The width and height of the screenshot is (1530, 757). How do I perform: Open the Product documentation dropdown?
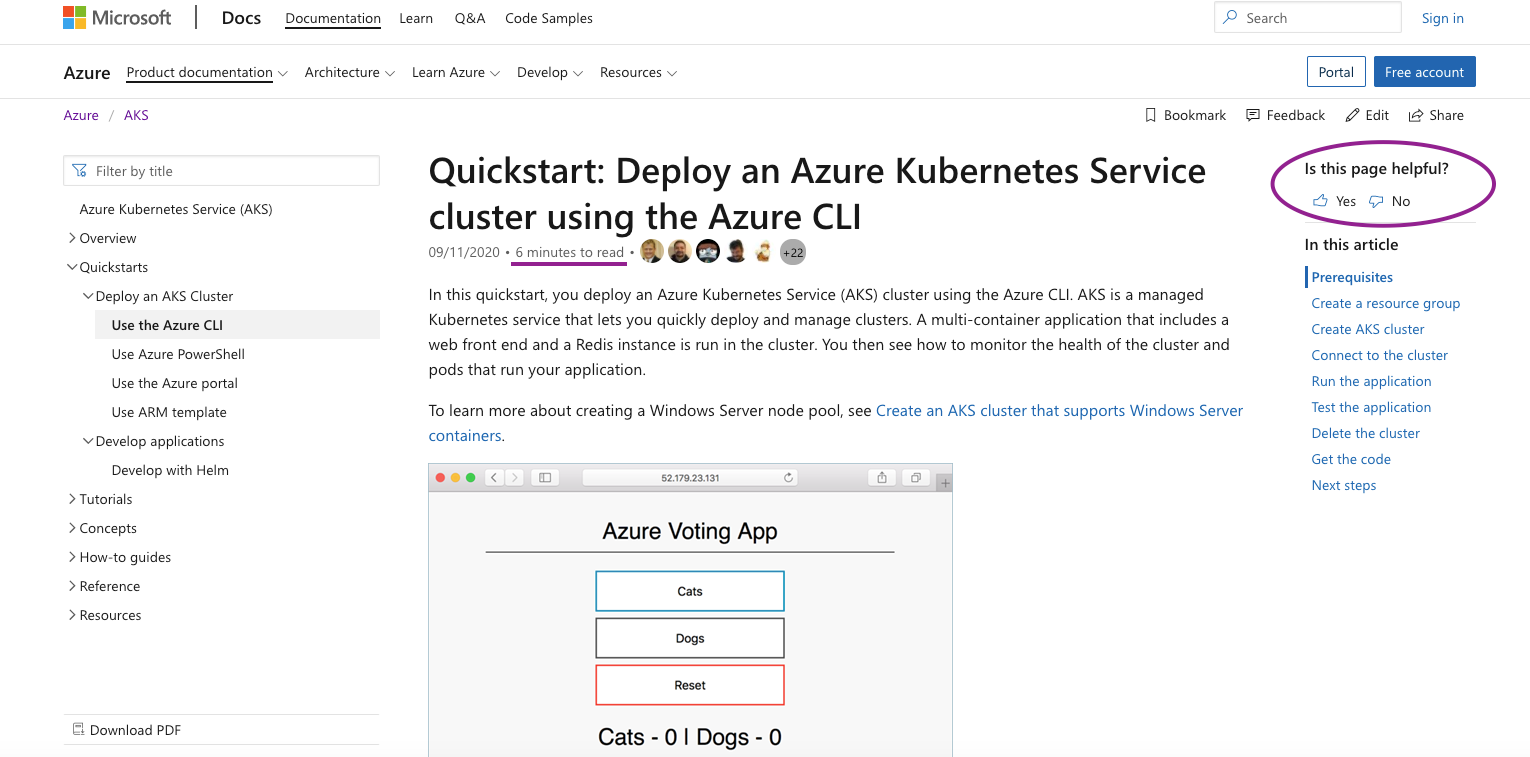[x=207, y=72]
